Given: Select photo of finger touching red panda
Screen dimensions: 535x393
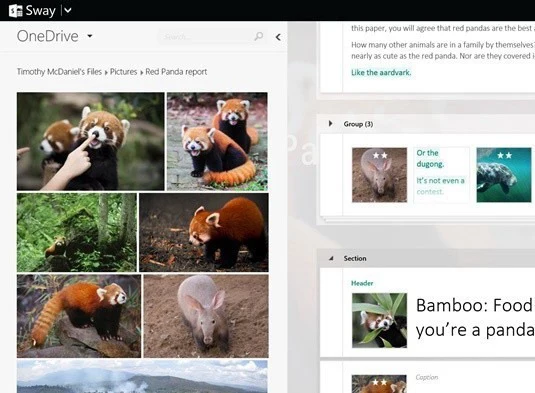Looking at the screenshot, I should point(90,141).
